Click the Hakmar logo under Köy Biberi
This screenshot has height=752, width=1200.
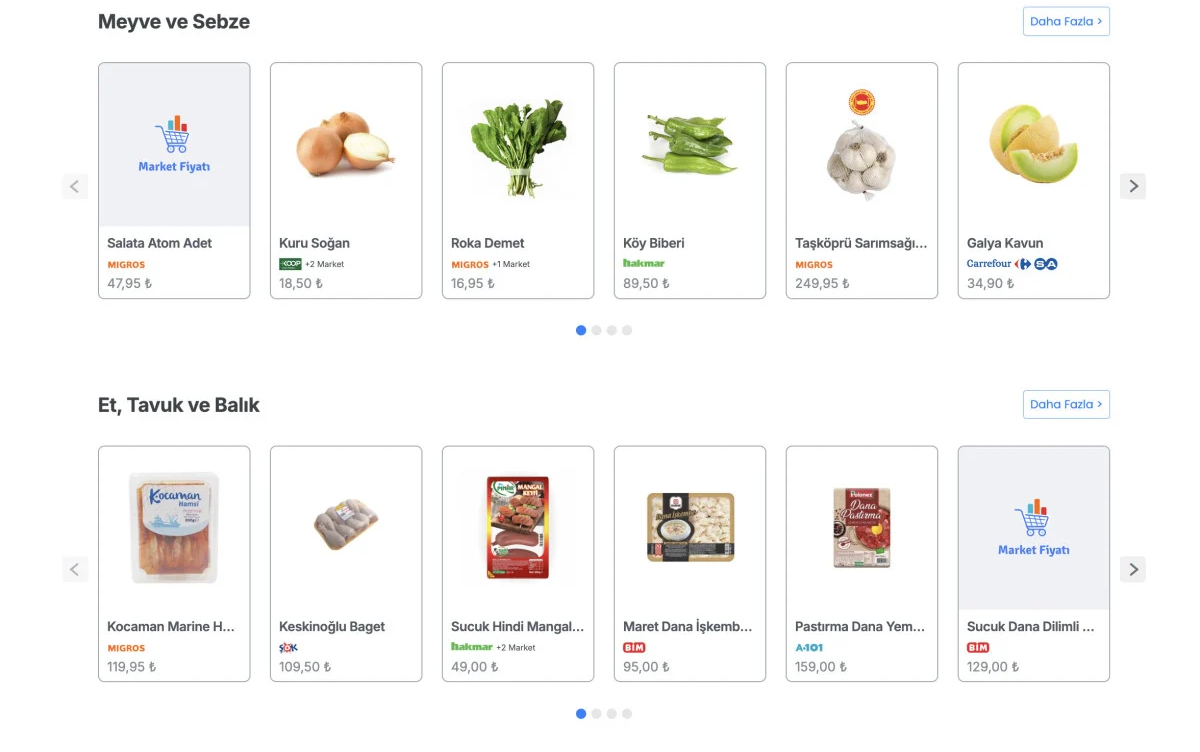coord(644,264)
